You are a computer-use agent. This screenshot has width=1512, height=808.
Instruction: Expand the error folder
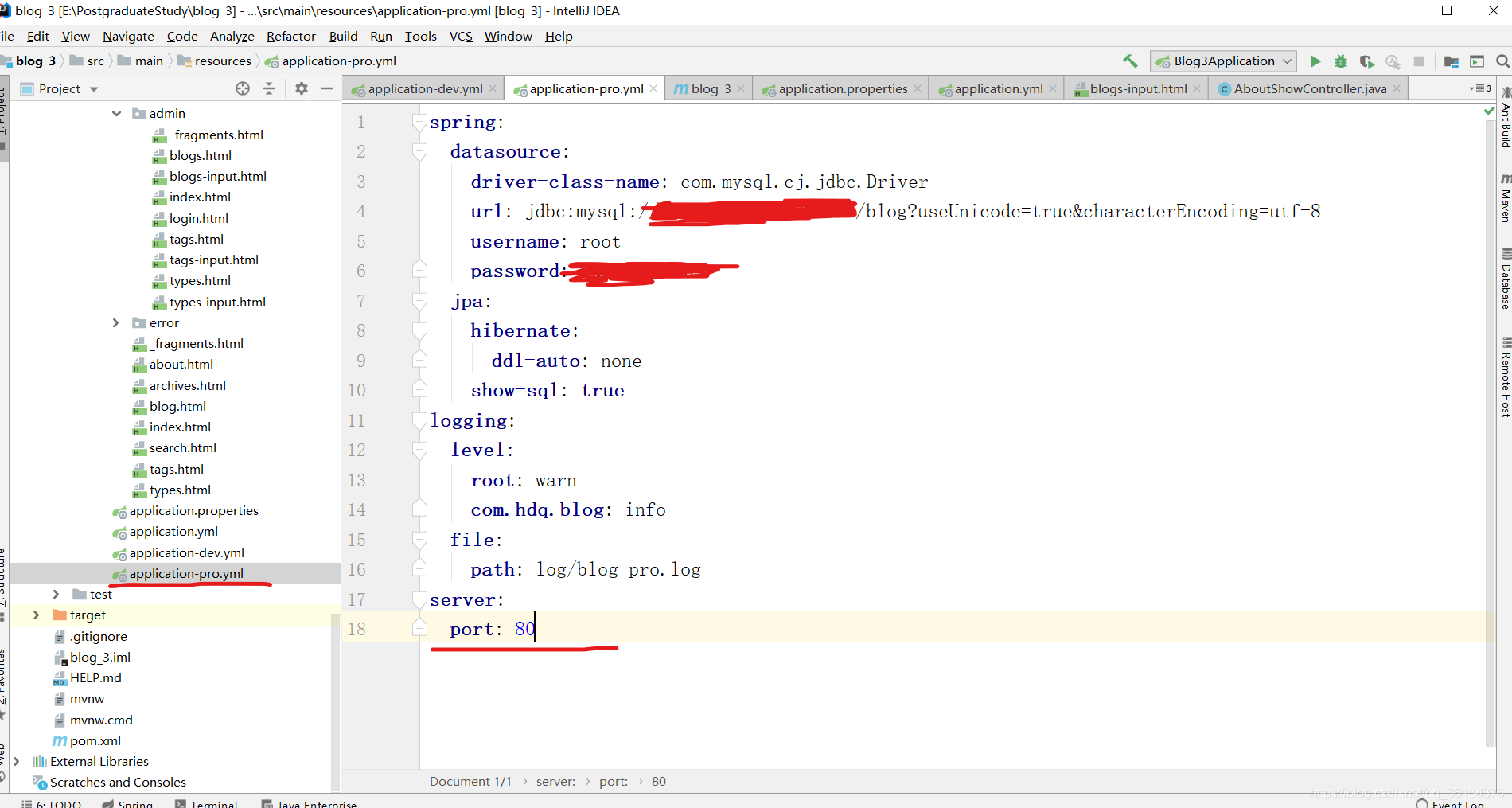[x=116, y=323]
